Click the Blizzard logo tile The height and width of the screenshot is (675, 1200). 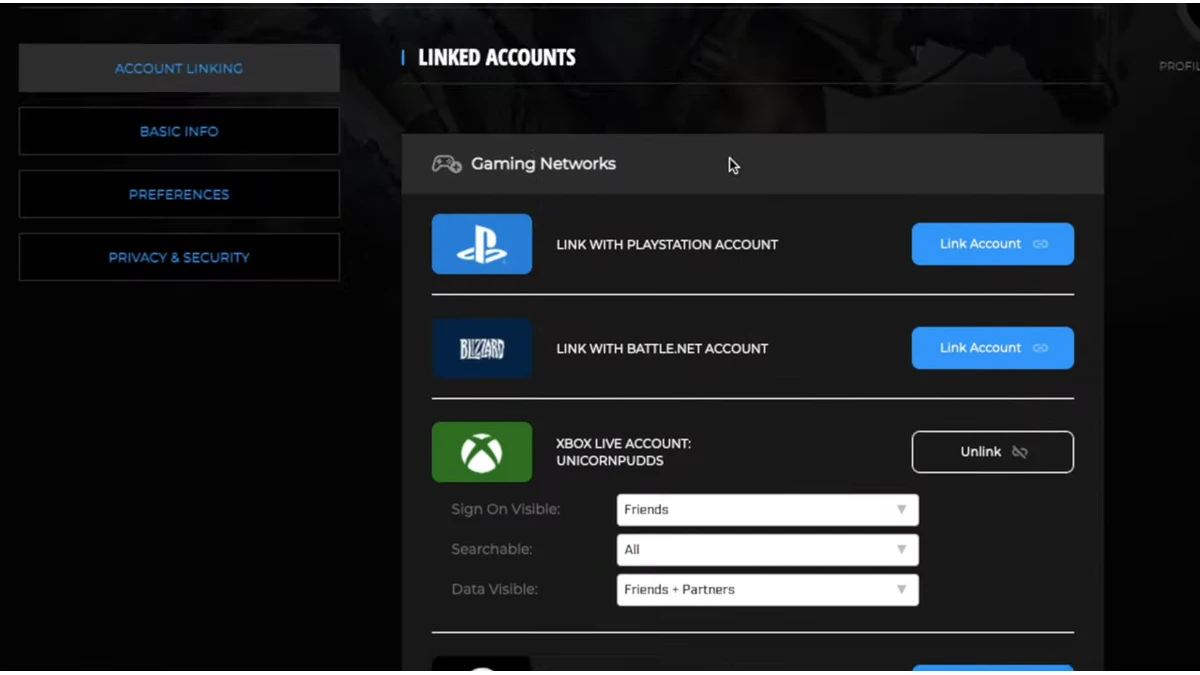(482, 348)
